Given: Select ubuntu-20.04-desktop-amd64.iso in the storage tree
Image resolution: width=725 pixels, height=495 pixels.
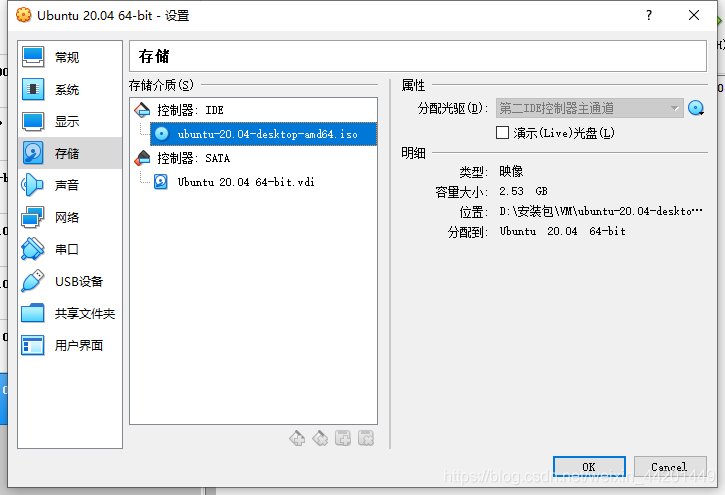Looking at the screenshot, I should pos(264,134).
